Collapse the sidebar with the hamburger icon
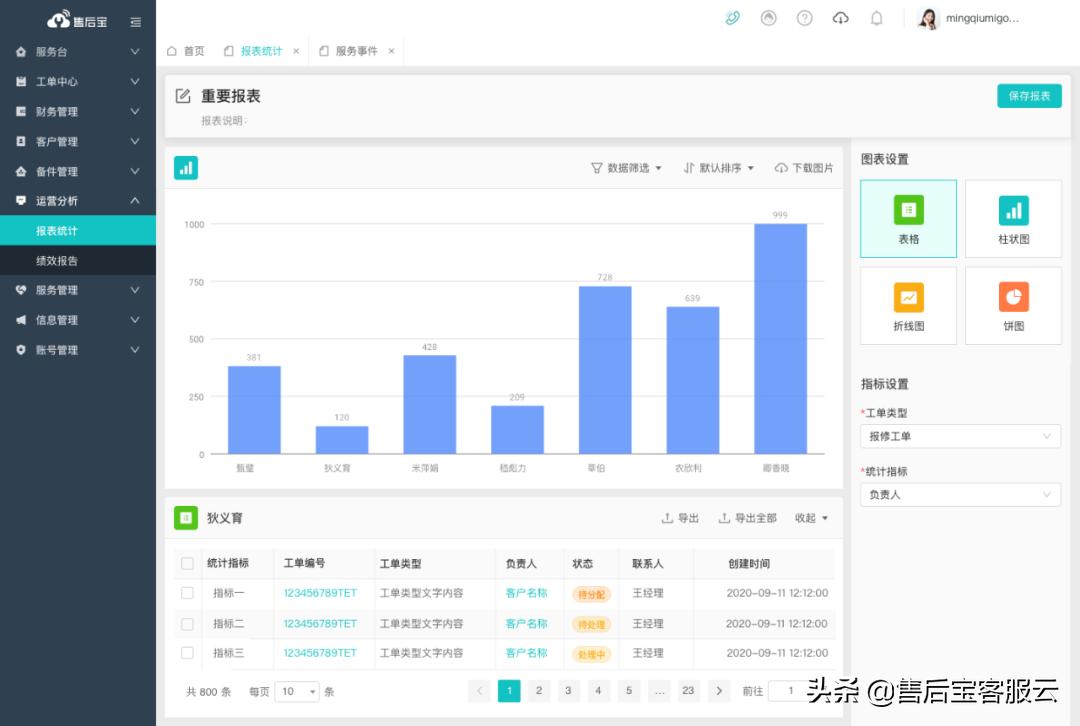The image size is (1080, 726). click(136, 21)
